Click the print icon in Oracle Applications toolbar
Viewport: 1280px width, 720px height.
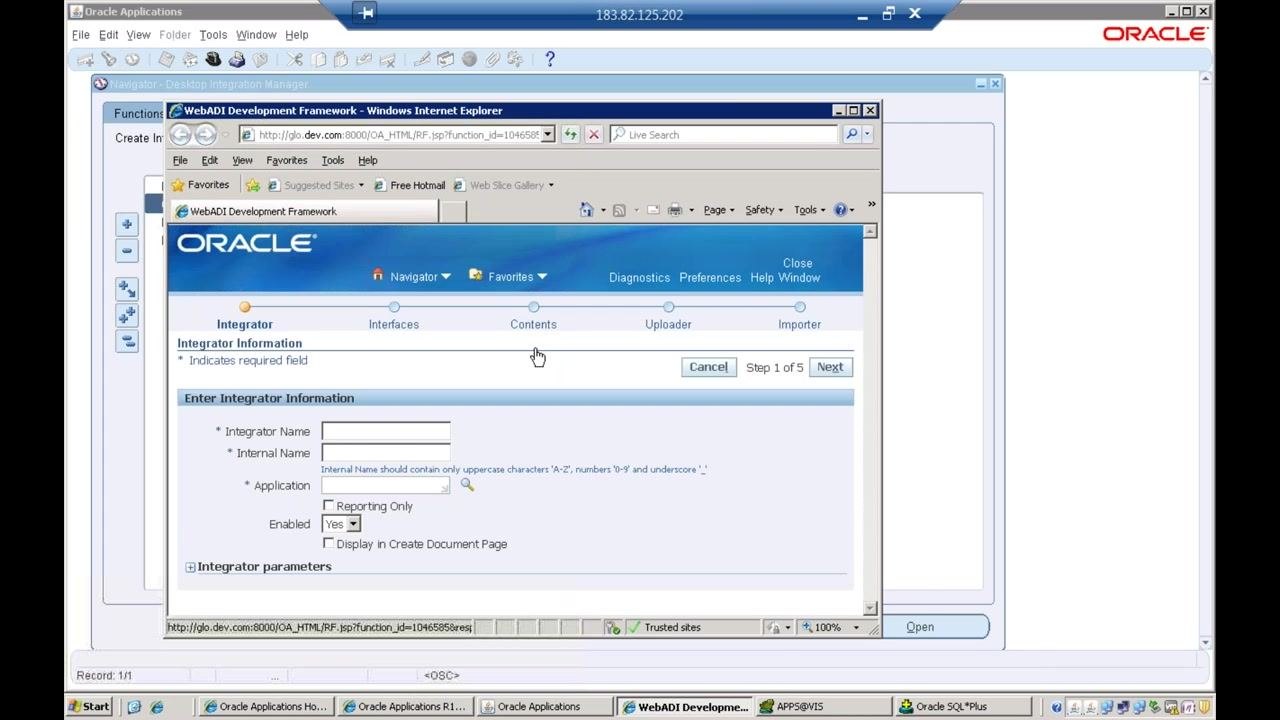[237, 60]
